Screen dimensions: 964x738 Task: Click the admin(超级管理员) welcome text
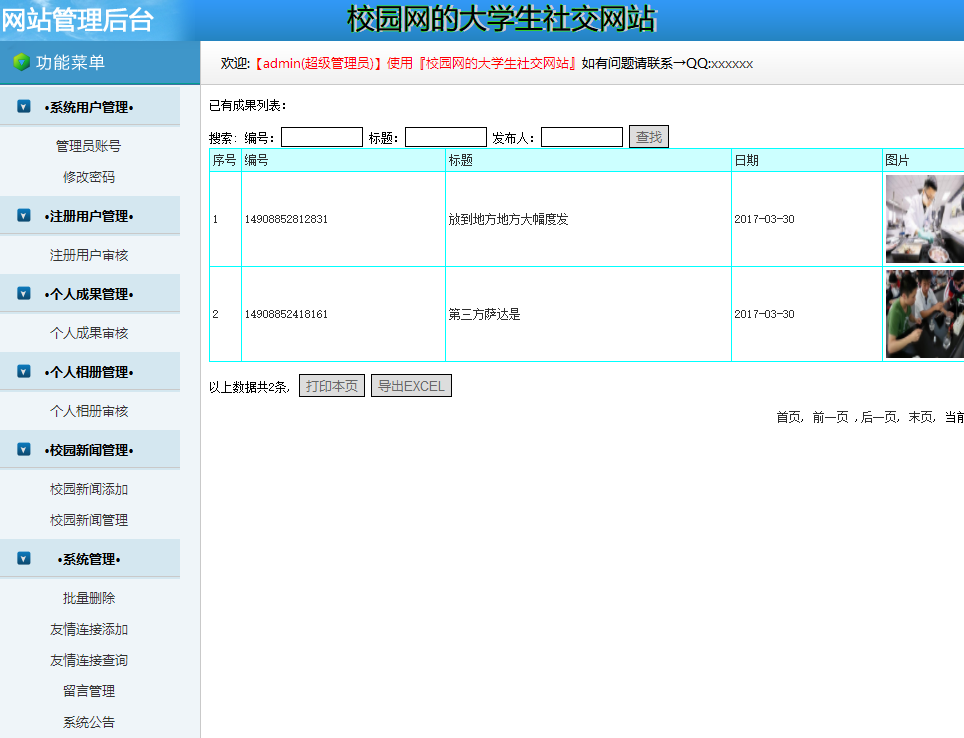[x=317, y=63]
